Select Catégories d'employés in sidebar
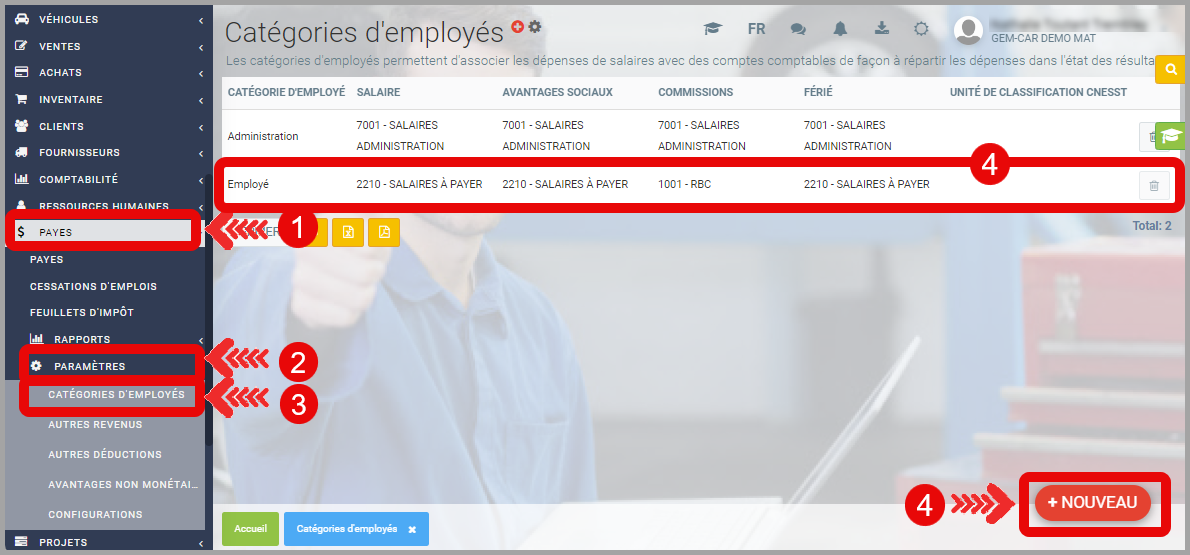 [116, 395]
